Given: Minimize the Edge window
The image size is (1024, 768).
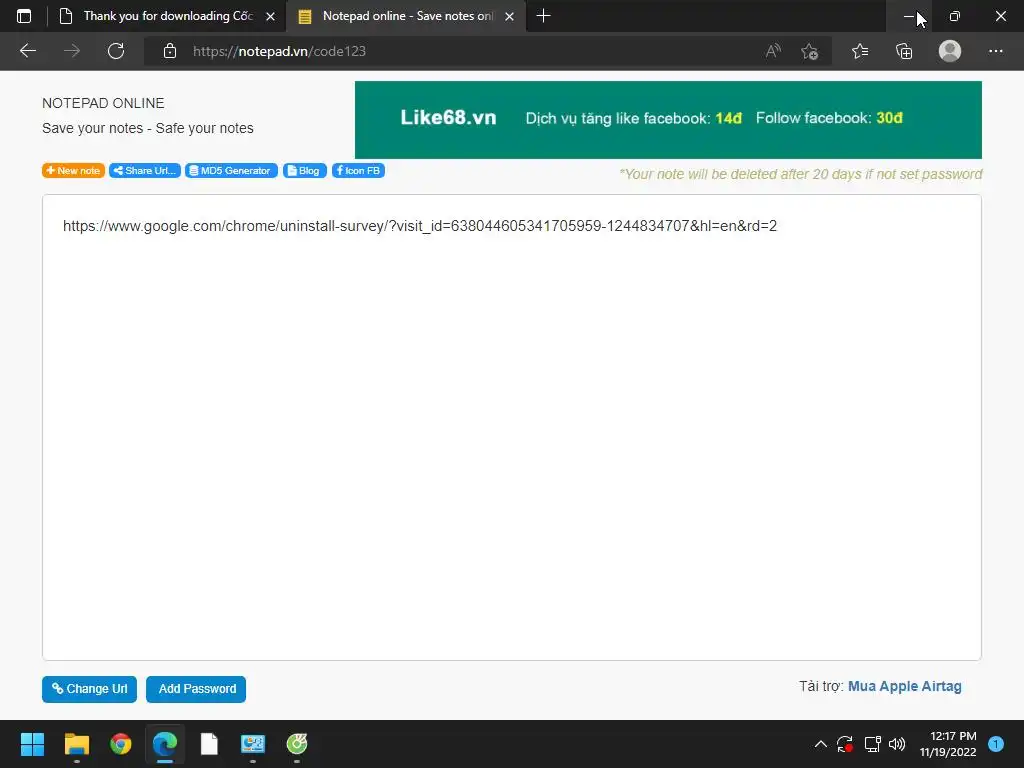Looking at the screenshot, I should [x=909, y=16].
